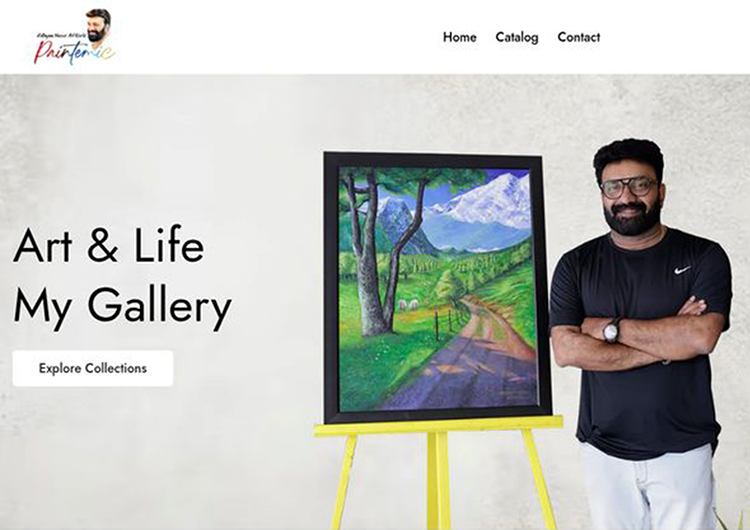This screenshot has width=750, height=530.
Task: Click the colorful Paintemic script wordmark
Action: point(74,53)
